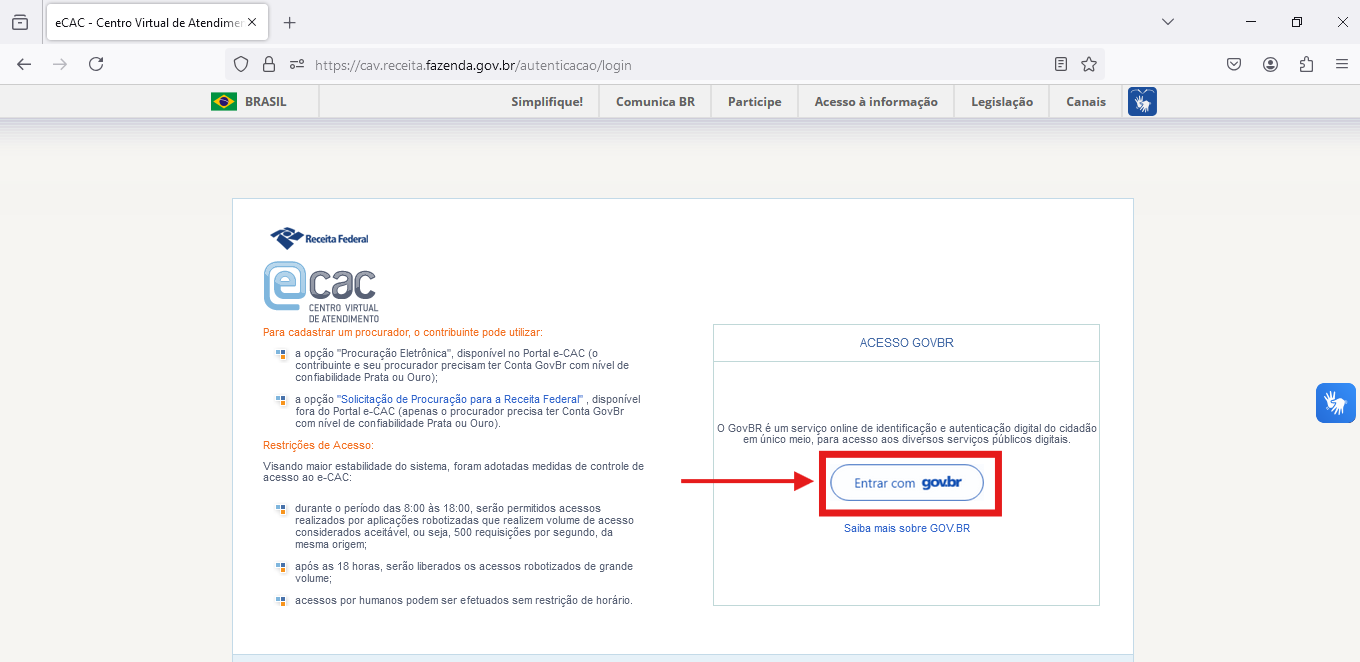This screenshot has width=1360, height=662.
Task: Open the floating VLibras accessibility widget
Action: [x=1336, y=403]
